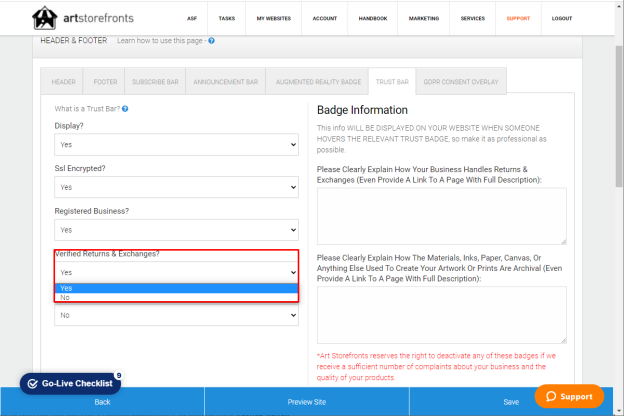Choose the highlighted 'Yes' option in open list
This screenshot has width=624, height=416.
176,288
